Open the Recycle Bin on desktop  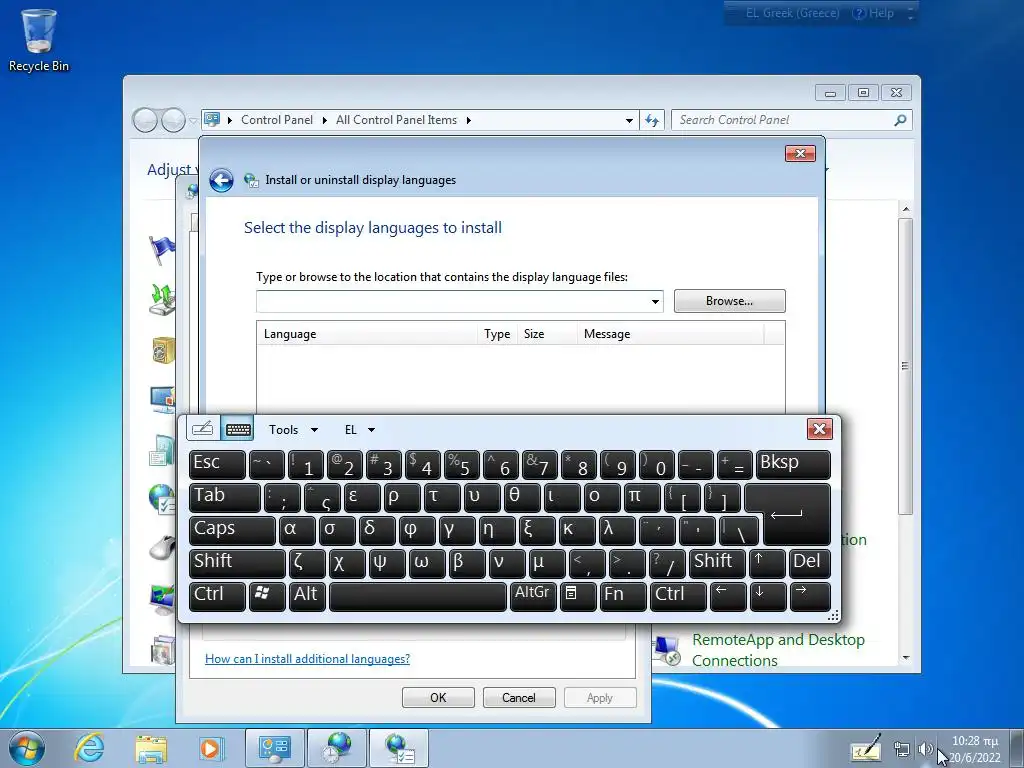39,41
